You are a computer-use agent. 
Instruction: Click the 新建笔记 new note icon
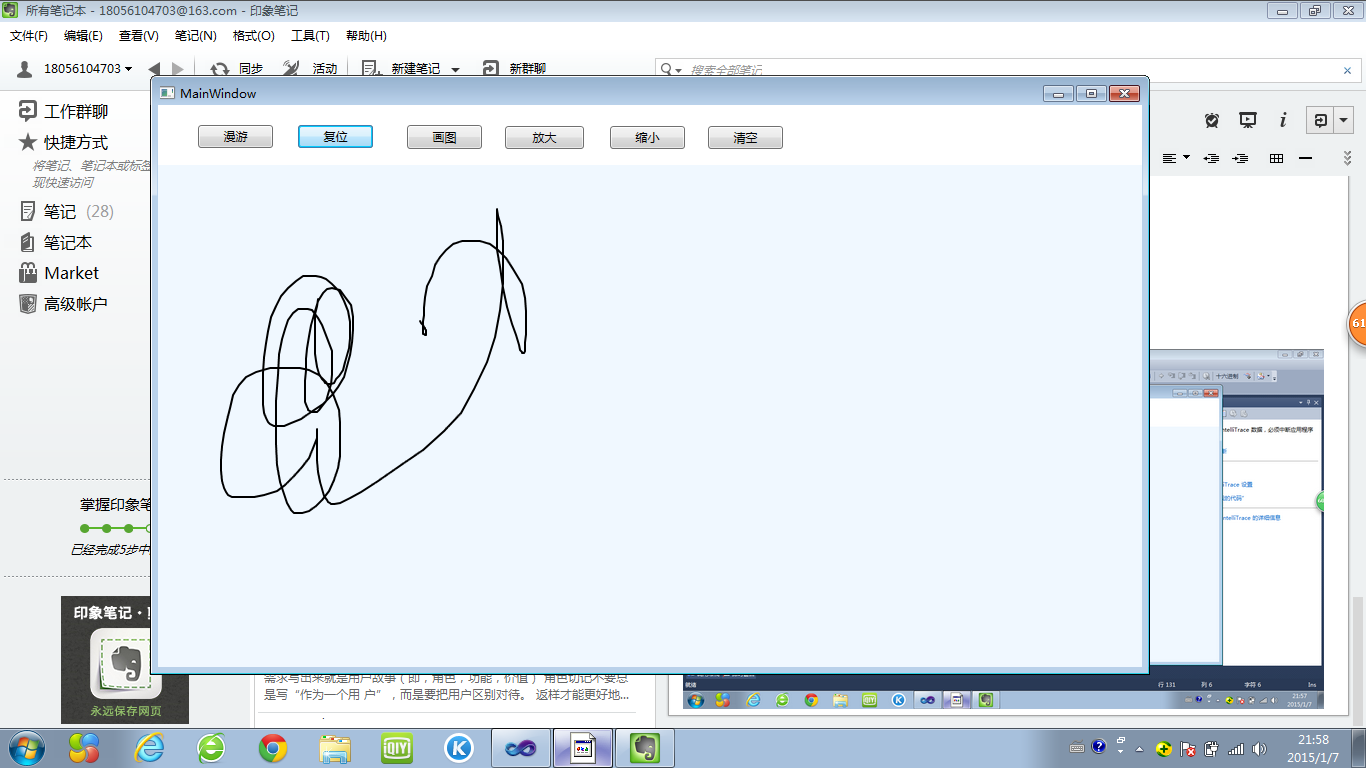(371, 69)
